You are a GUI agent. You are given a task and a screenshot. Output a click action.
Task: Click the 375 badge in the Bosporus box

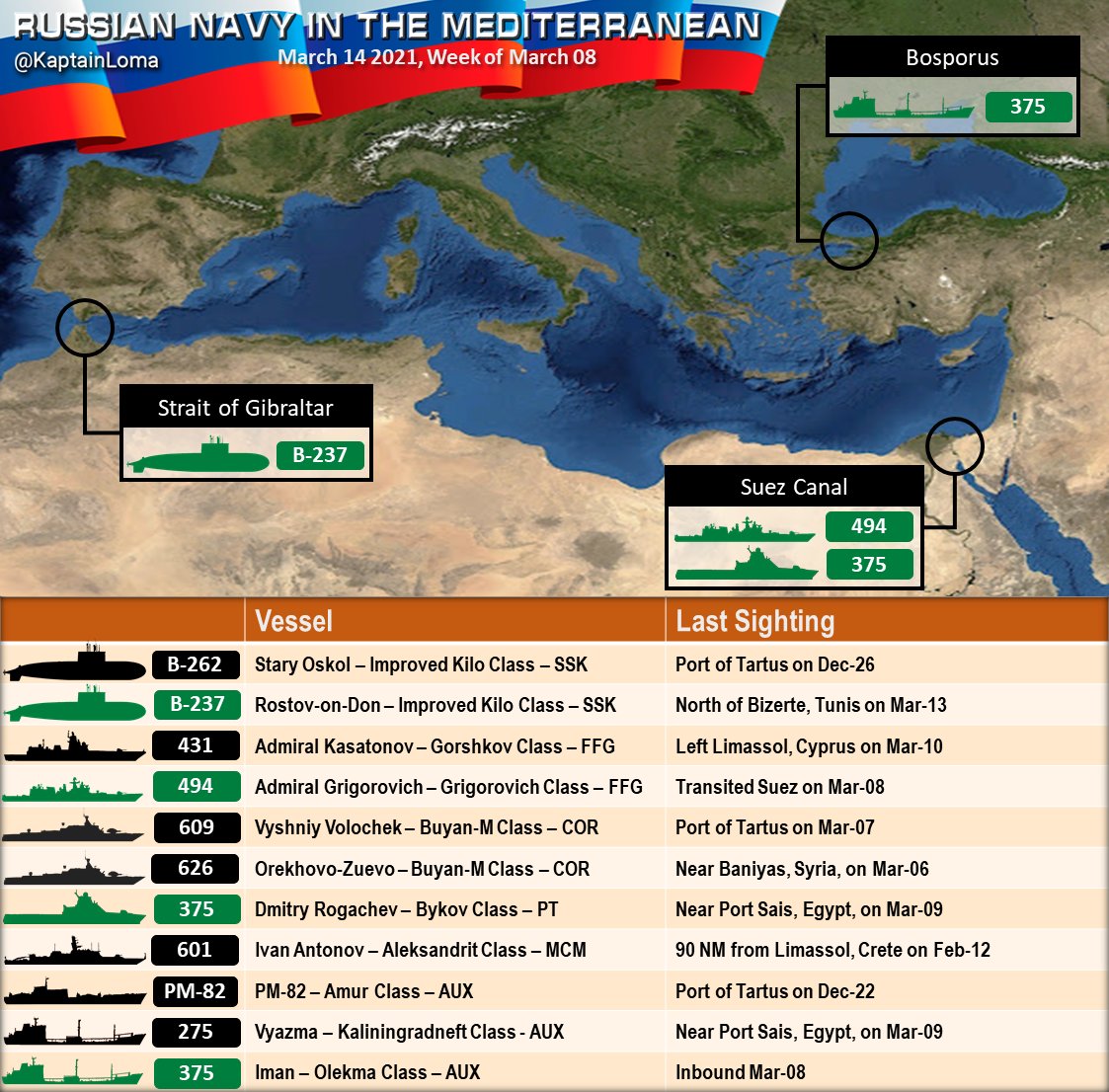coord(1028,106)
